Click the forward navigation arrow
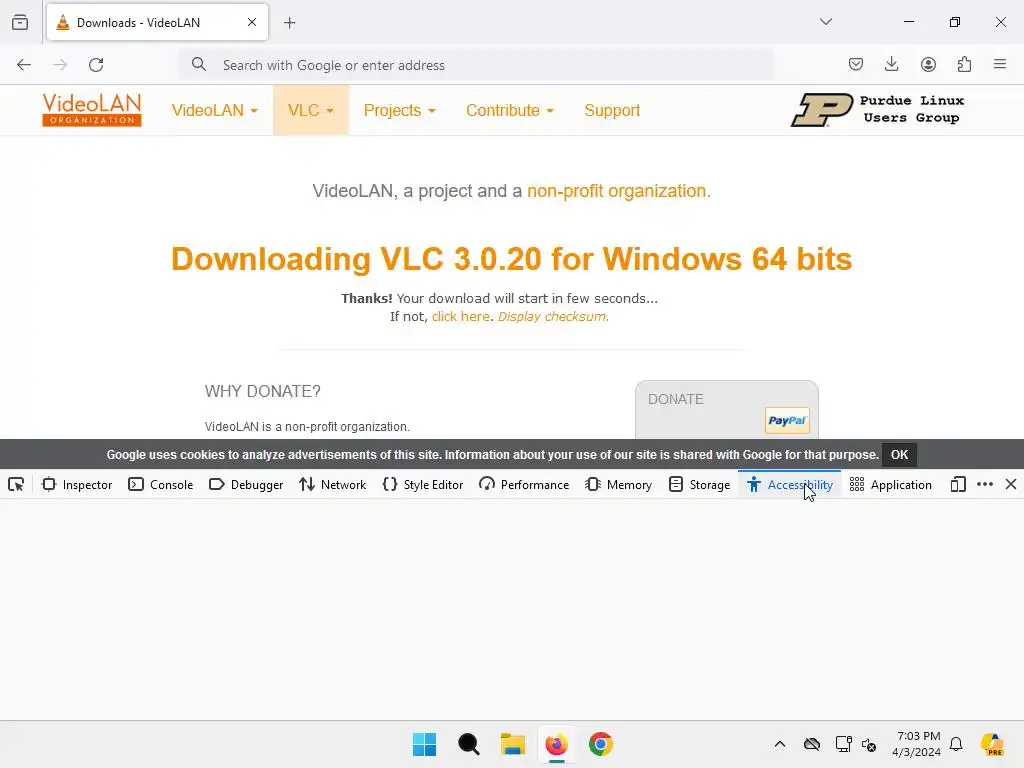The height and width of the screenshot is (768, 1024). click(x=60, y=65)
